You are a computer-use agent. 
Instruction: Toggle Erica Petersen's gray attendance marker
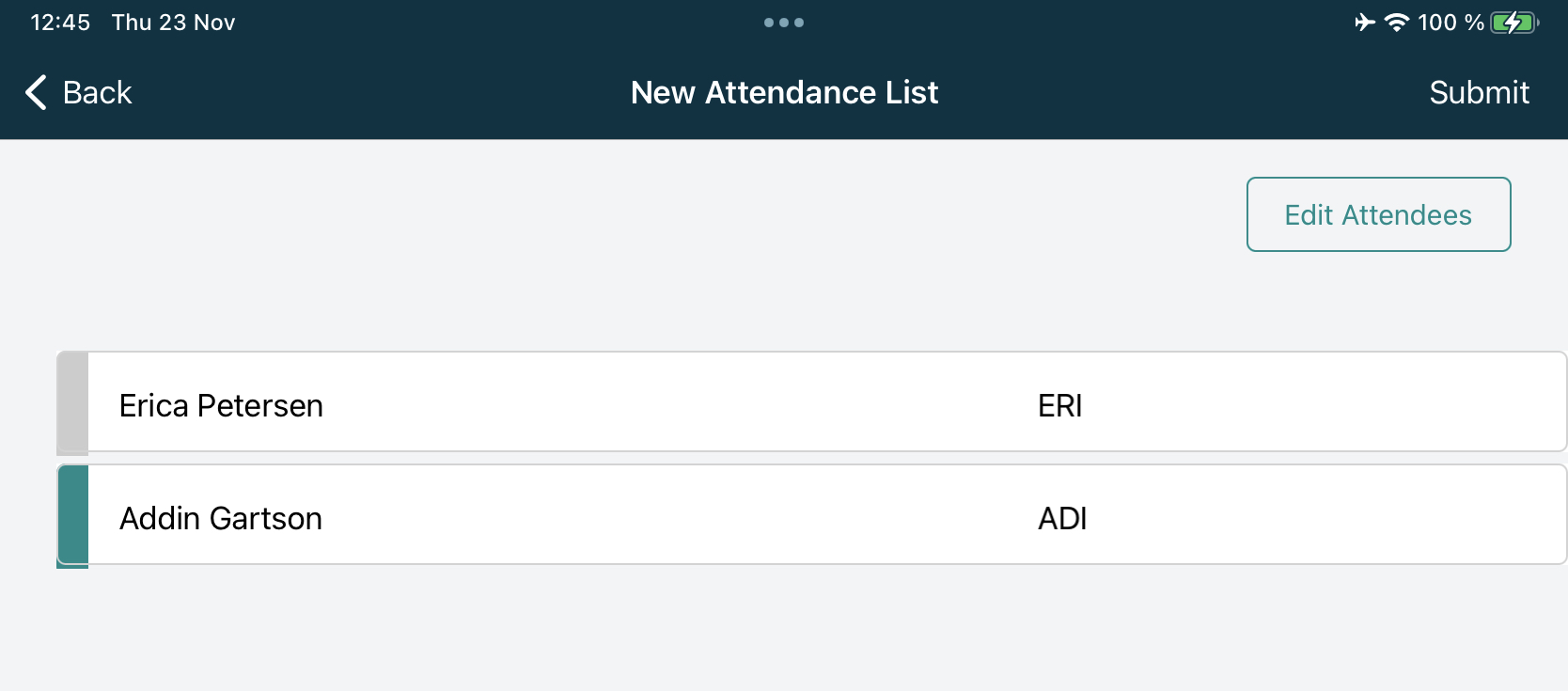pyautogui.click(x=73, y=402)
